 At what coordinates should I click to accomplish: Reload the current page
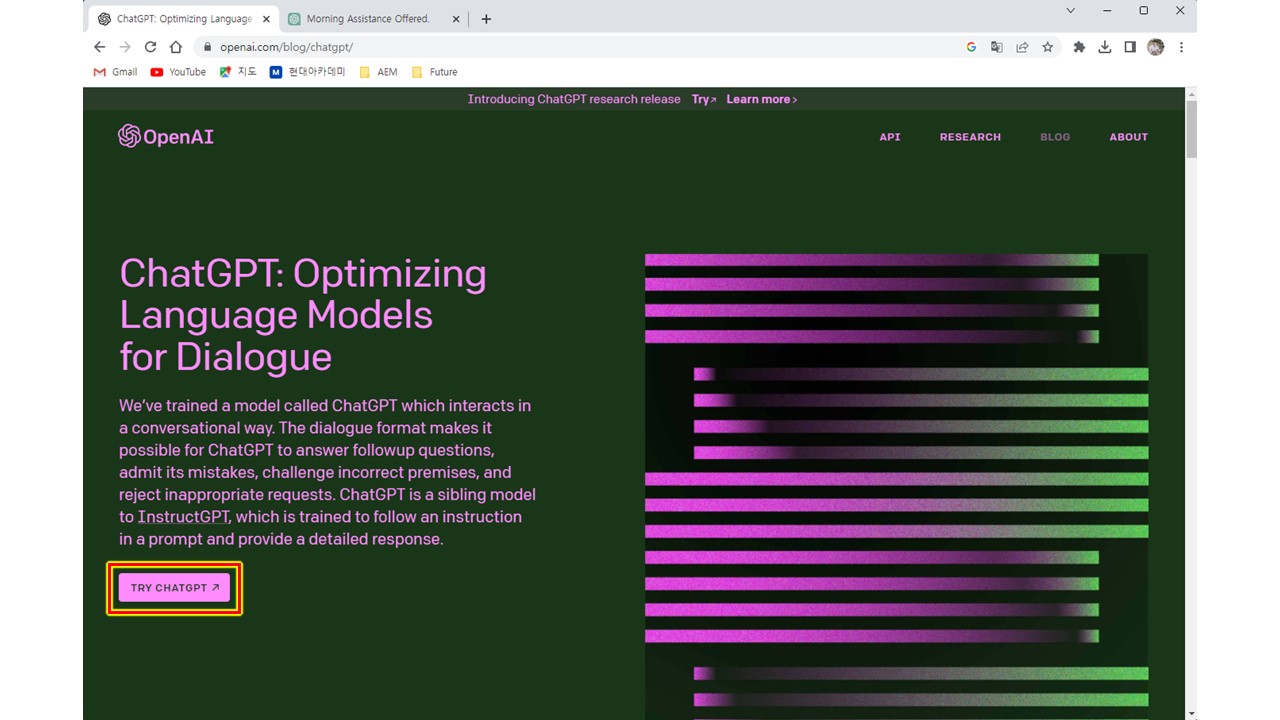pos(151,47)
